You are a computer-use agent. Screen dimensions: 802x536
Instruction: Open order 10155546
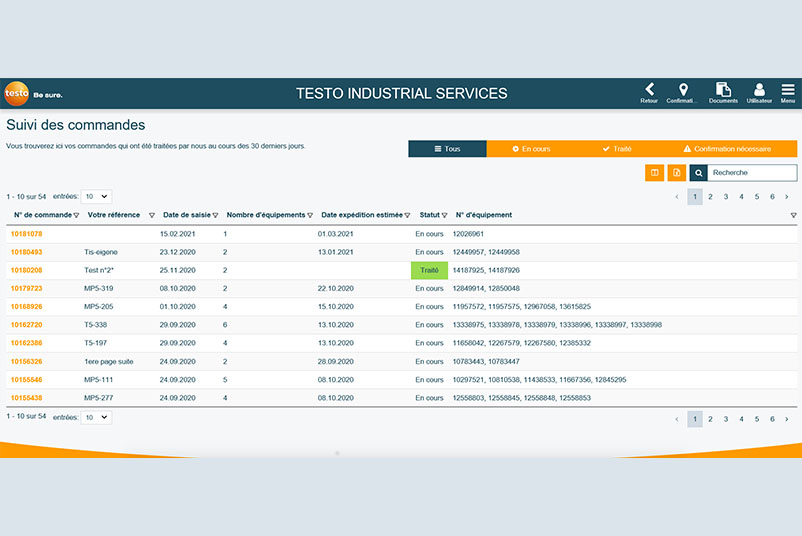click(27, 380)
